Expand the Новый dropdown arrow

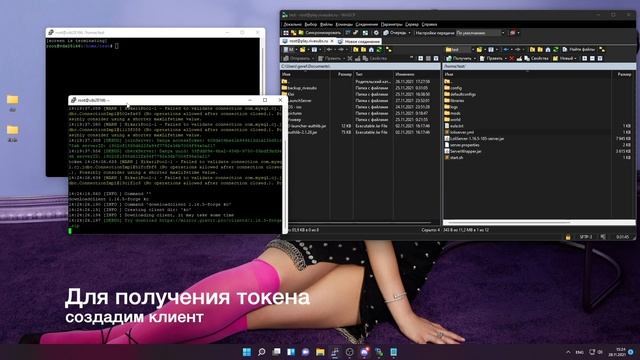576,58
